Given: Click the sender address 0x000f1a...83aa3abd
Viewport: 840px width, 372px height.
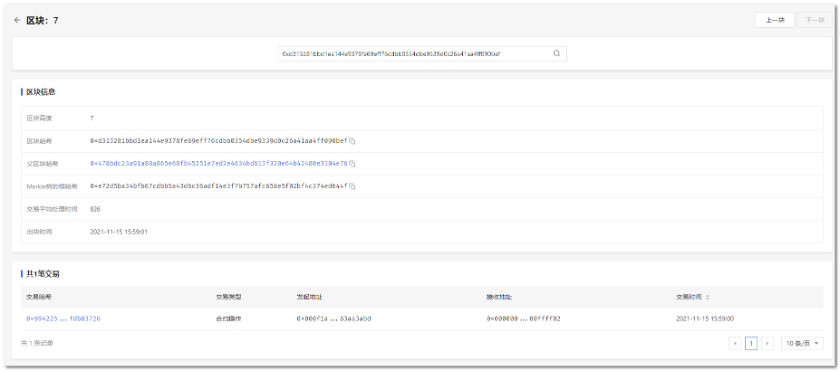Looking at the screenshot, I should (x=334, y=318).
